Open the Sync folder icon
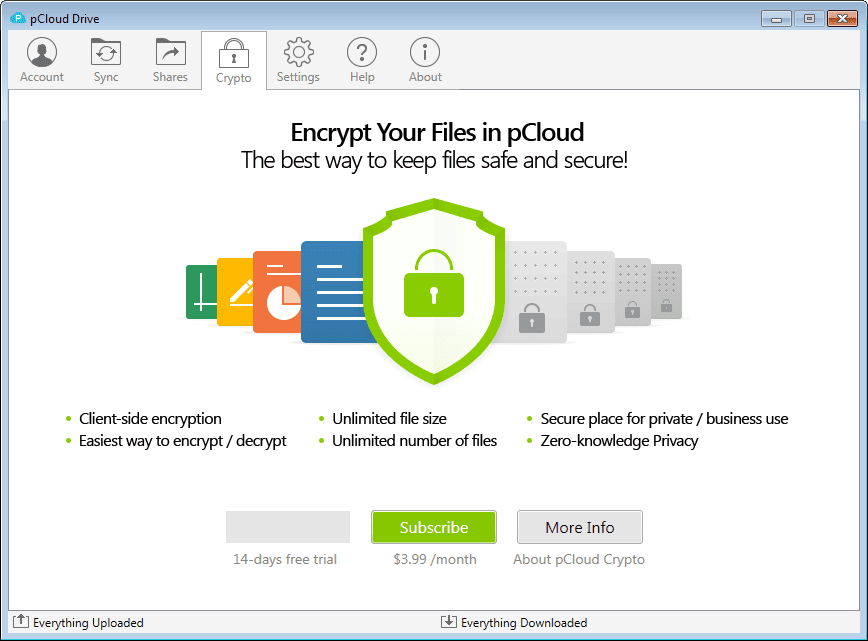Screen dimensions: 868x641 106,52
